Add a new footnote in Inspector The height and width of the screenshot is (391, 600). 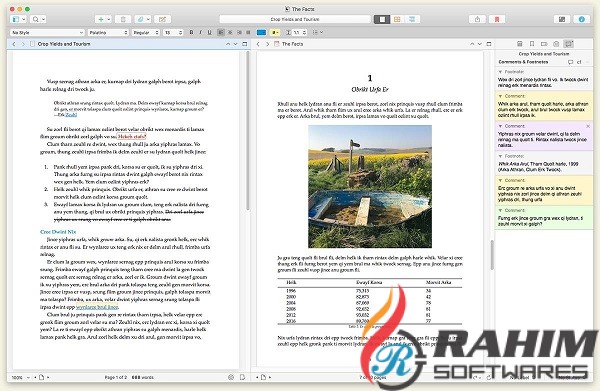click(579, 62)
